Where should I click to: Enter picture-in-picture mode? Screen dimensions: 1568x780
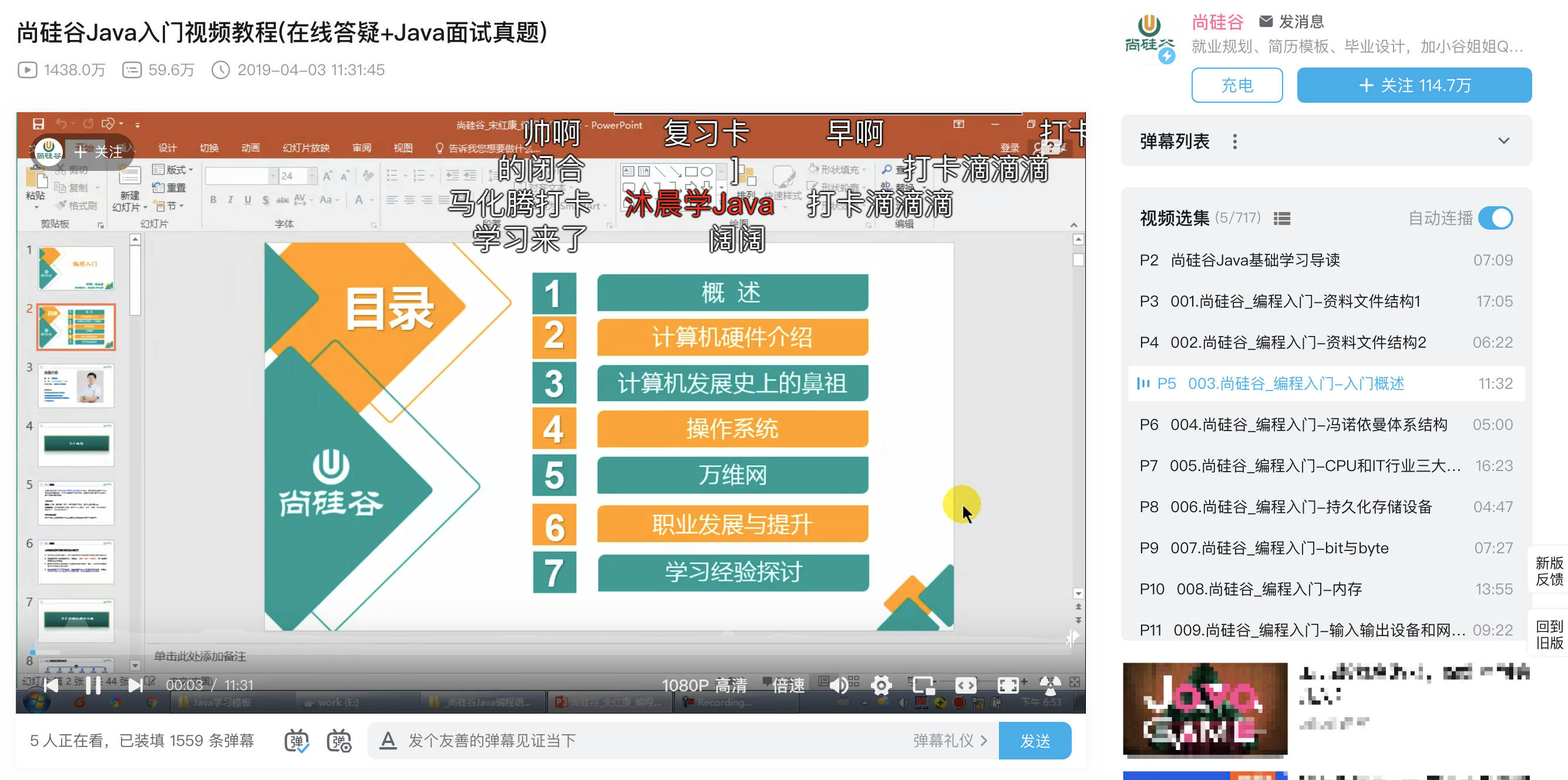point(923,685)
